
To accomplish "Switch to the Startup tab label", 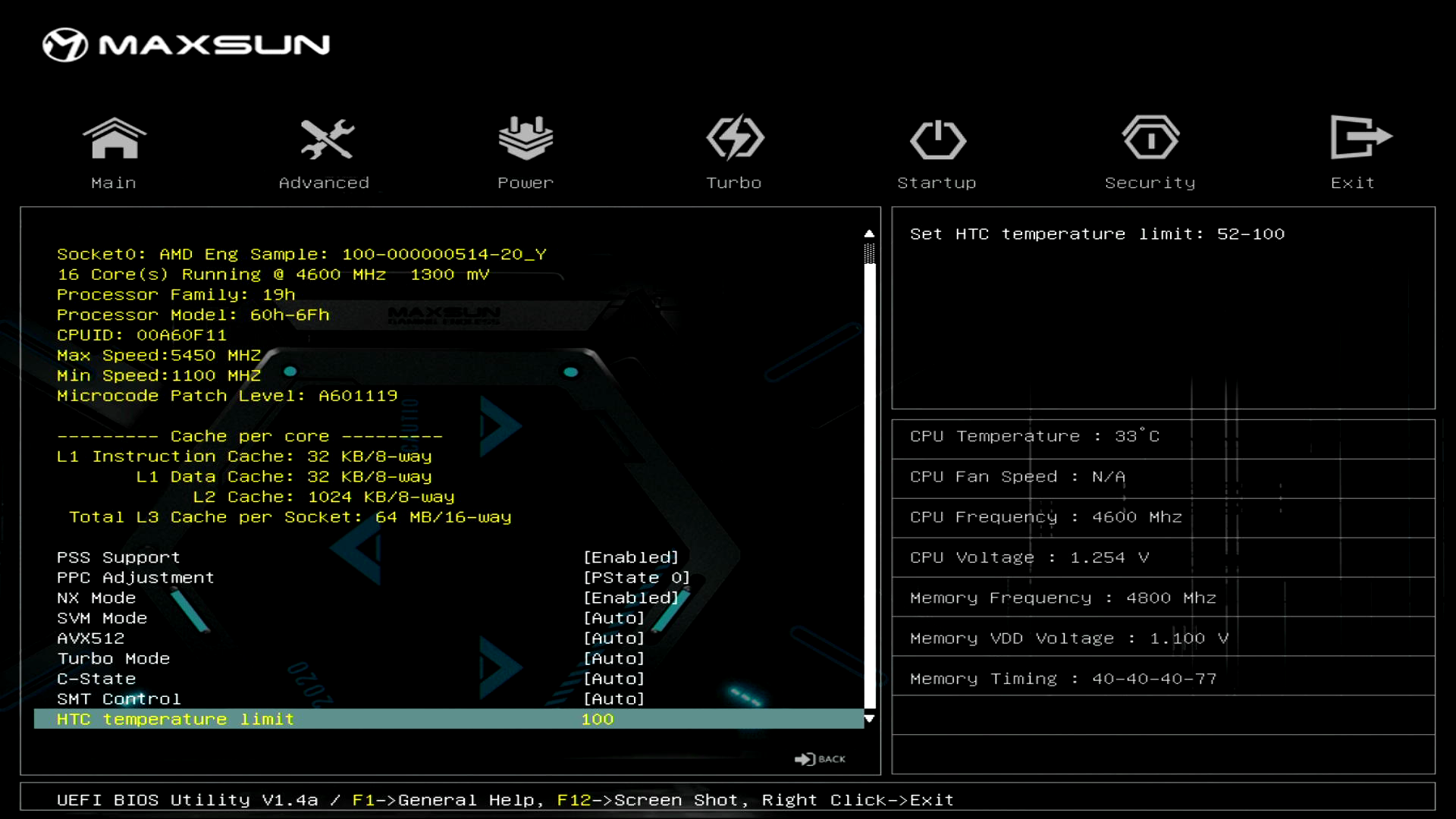I will (x=937, y=183).
